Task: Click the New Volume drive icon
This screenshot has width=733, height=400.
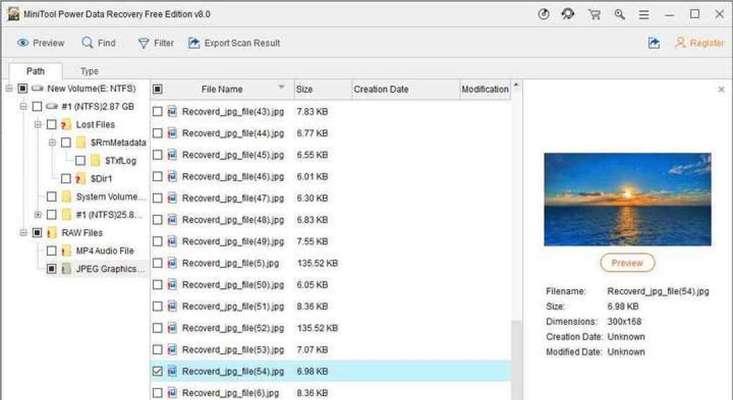Action: point(37,88)
